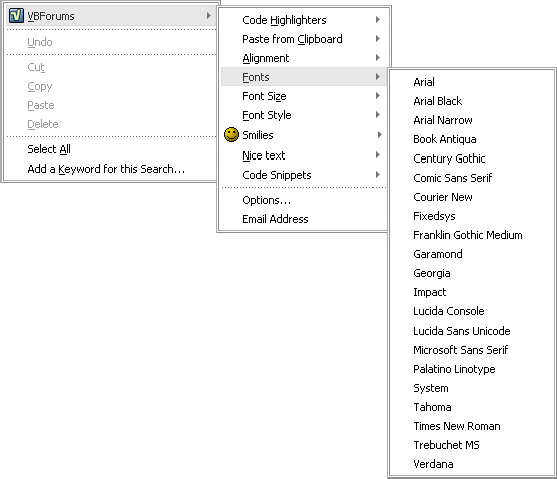Open the Smilies menu item
This screenshot has width=557, height=479.
(x=304, y=135)
